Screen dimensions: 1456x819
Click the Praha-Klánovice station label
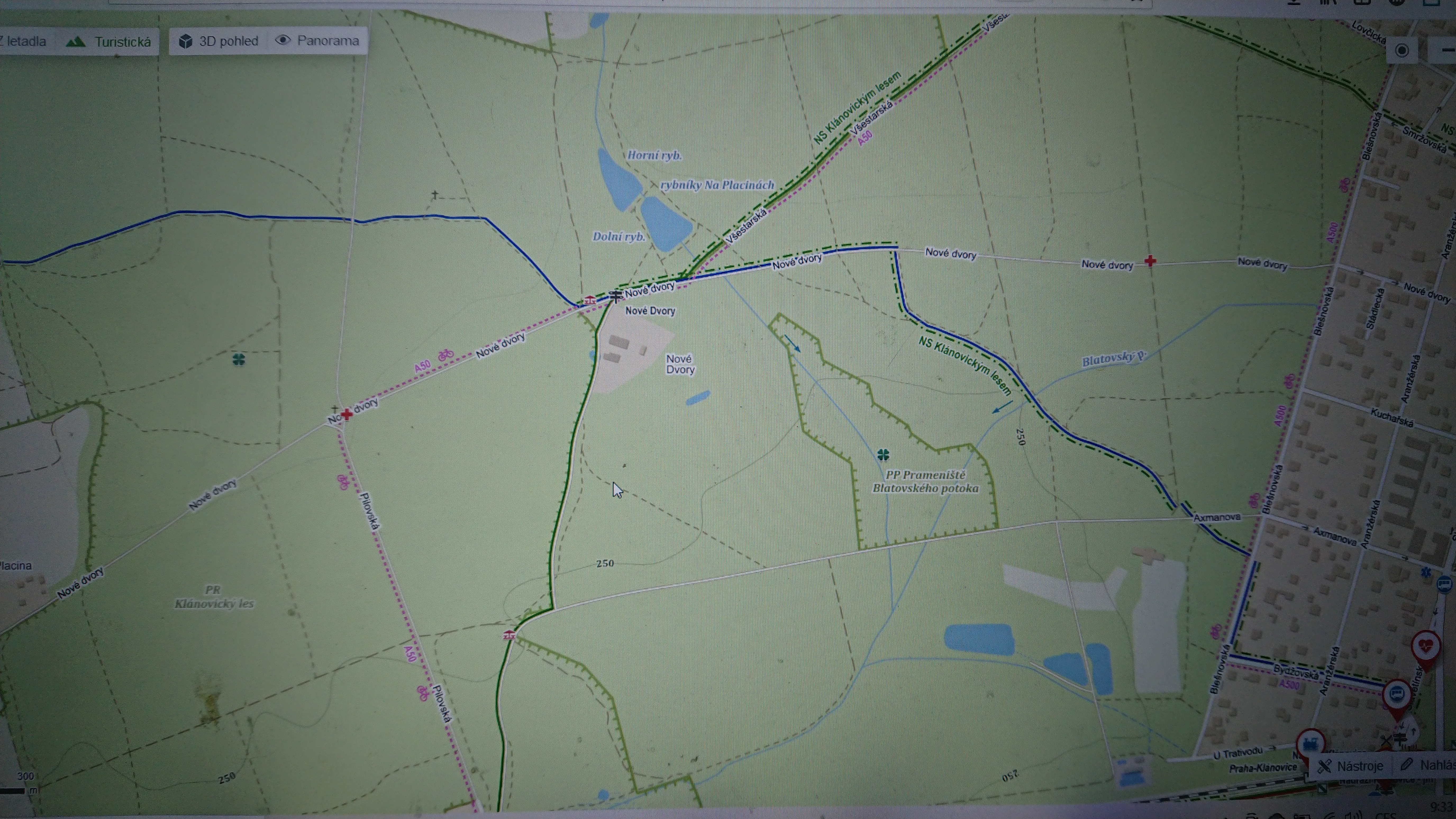pyautogui.click(x=1263, y=768)
